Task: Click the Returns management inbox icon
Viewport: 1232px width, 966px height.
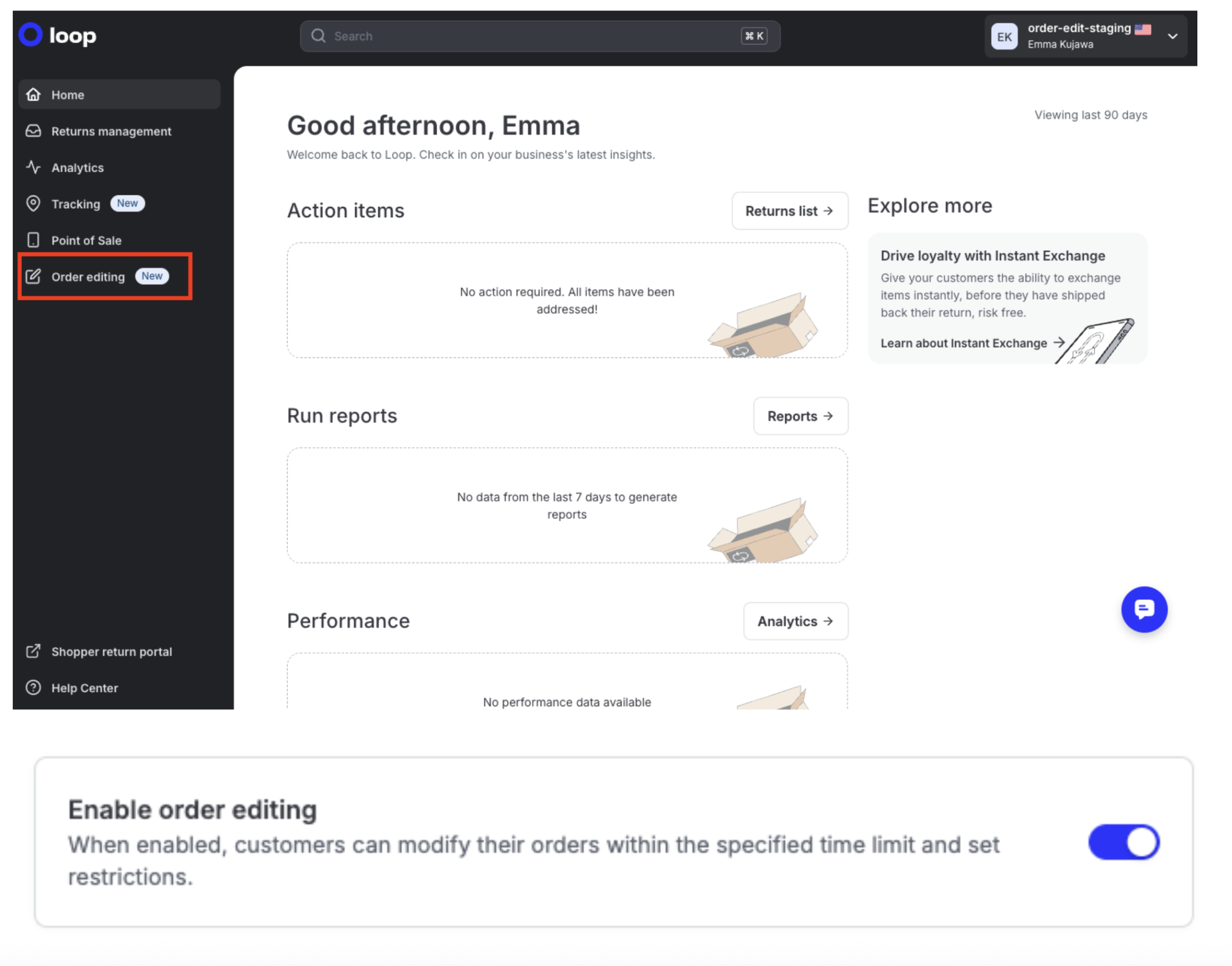Action: (x=34, y=131)
